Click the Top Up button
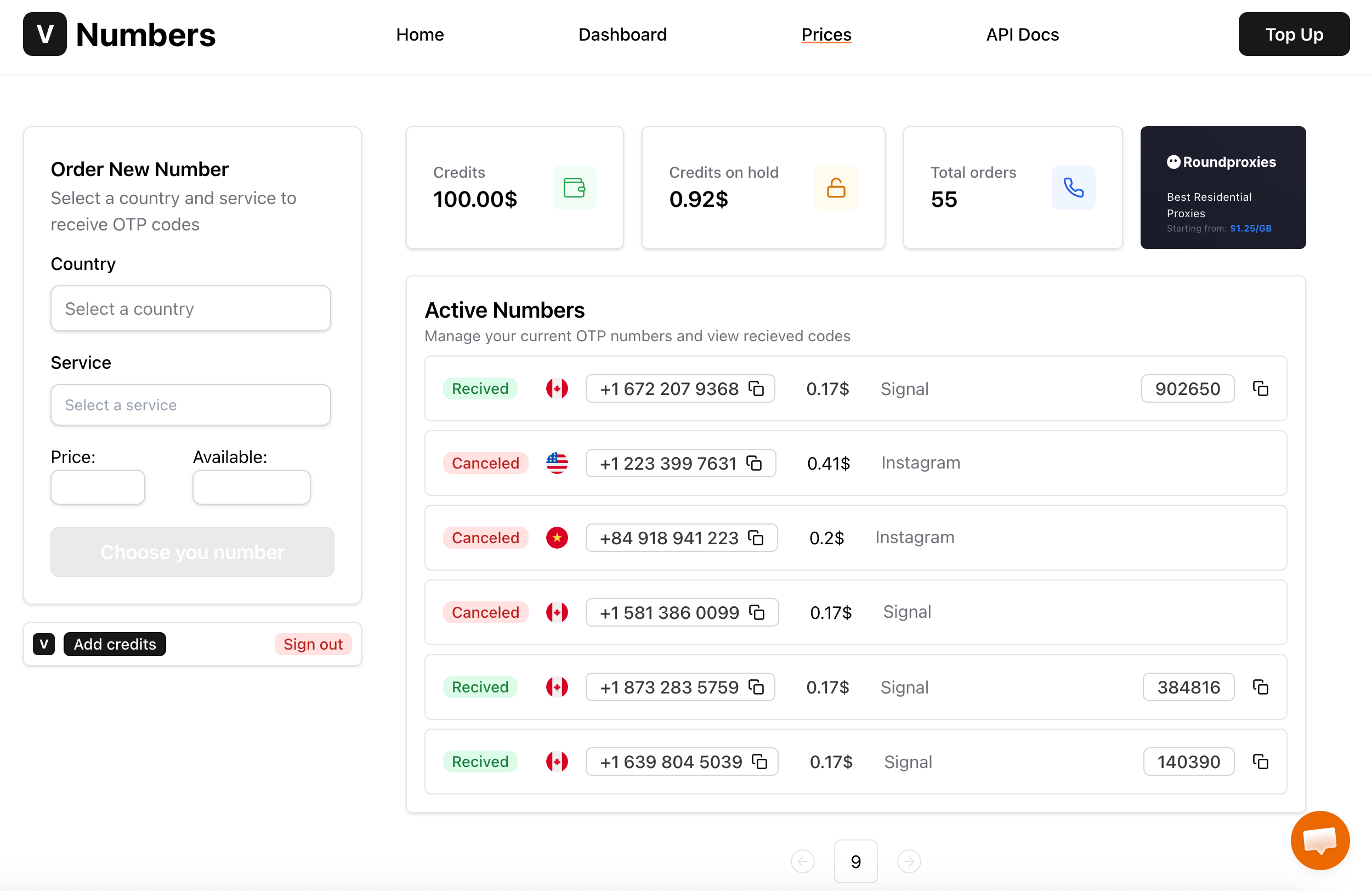The width and height of the screenshot is (1372, 891). tap(1294, 34)
